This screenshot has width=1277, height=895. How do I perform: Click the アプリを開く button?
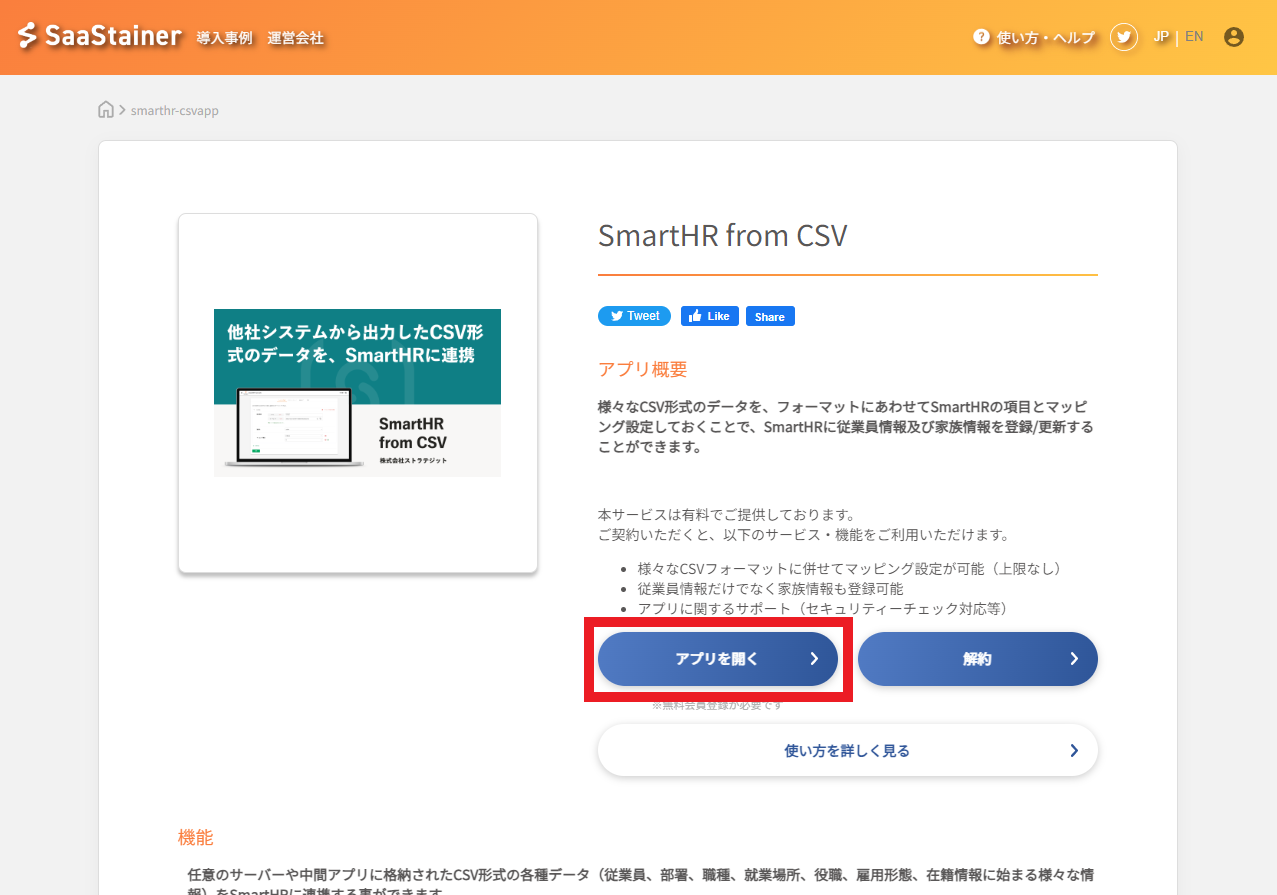tap(718, 659)
